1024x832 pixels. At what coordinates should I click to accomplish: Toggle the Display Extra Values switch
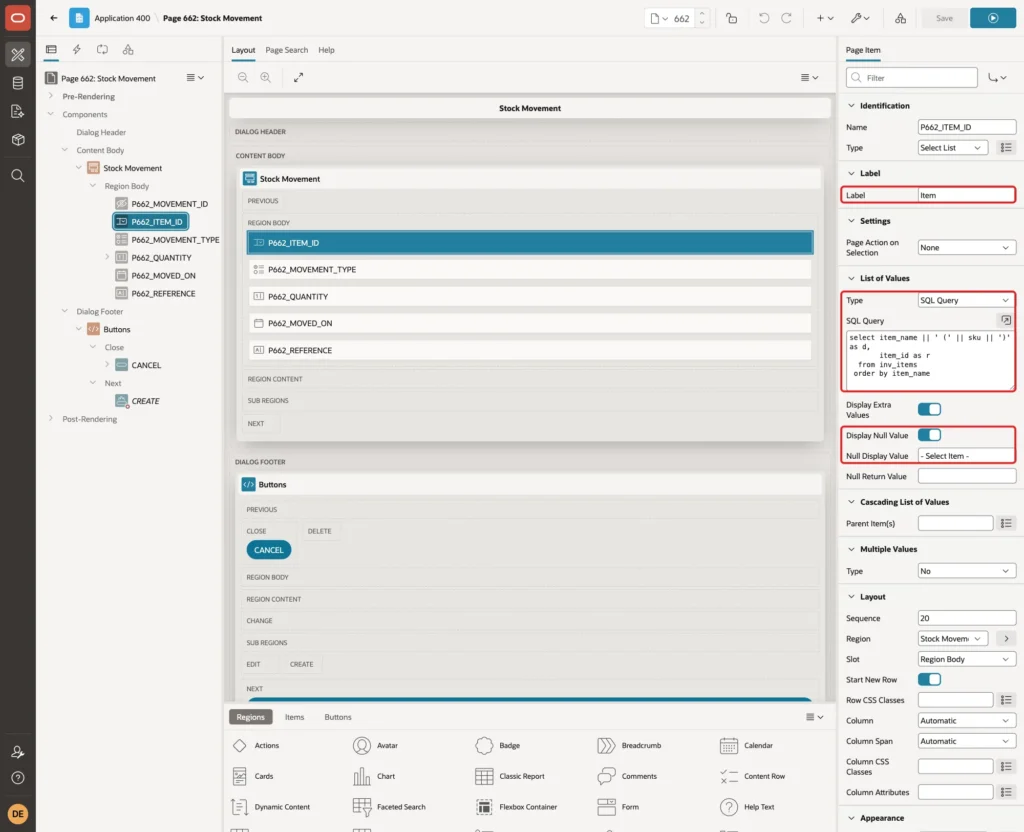click(929, 409)
